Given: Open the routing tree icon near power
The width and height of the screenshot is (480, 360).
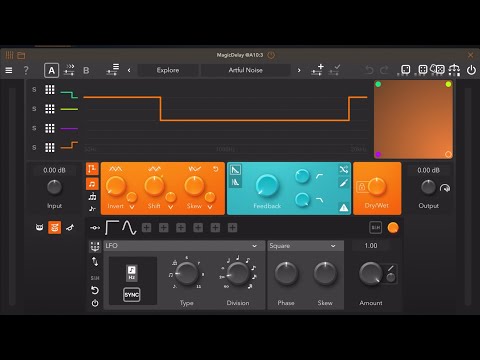Looking at the screenshot, I should 454,70.
